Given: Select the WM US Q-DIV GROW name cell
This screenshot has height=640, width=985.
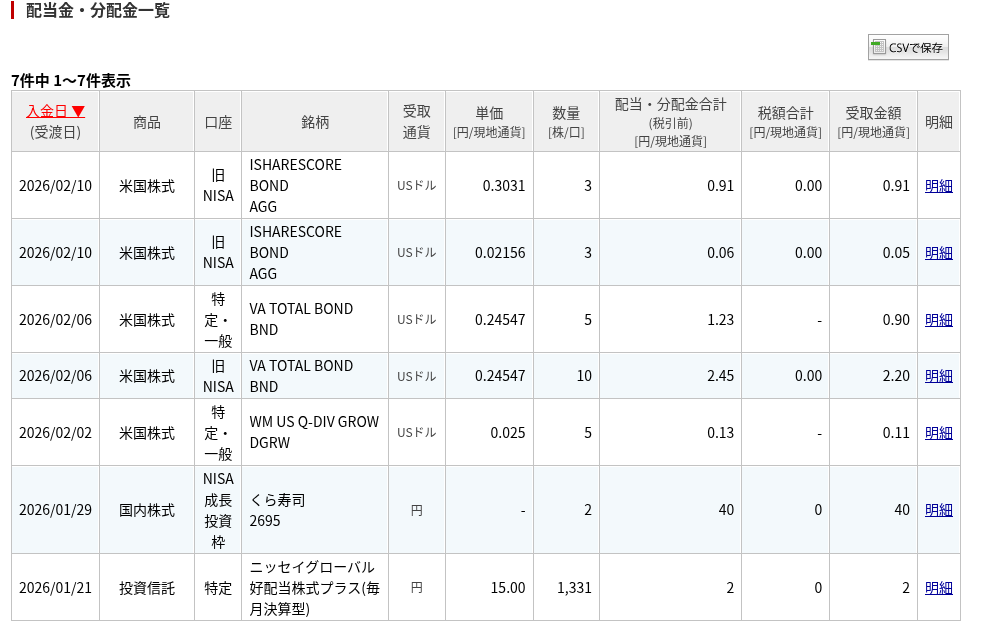Looking at the screenshot, I should pyautogui.click(x=314, y=422).
